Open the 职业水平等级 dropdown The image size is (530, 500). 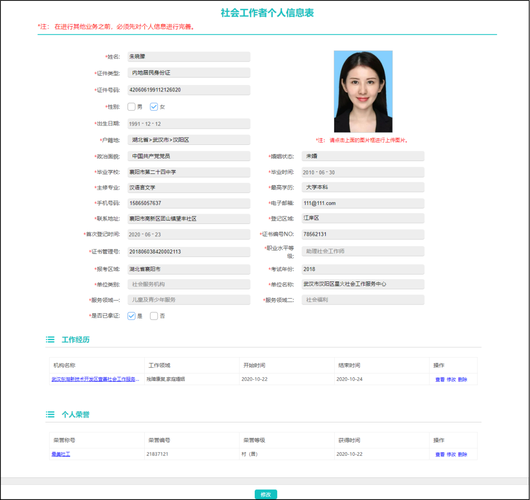(363, 251)
